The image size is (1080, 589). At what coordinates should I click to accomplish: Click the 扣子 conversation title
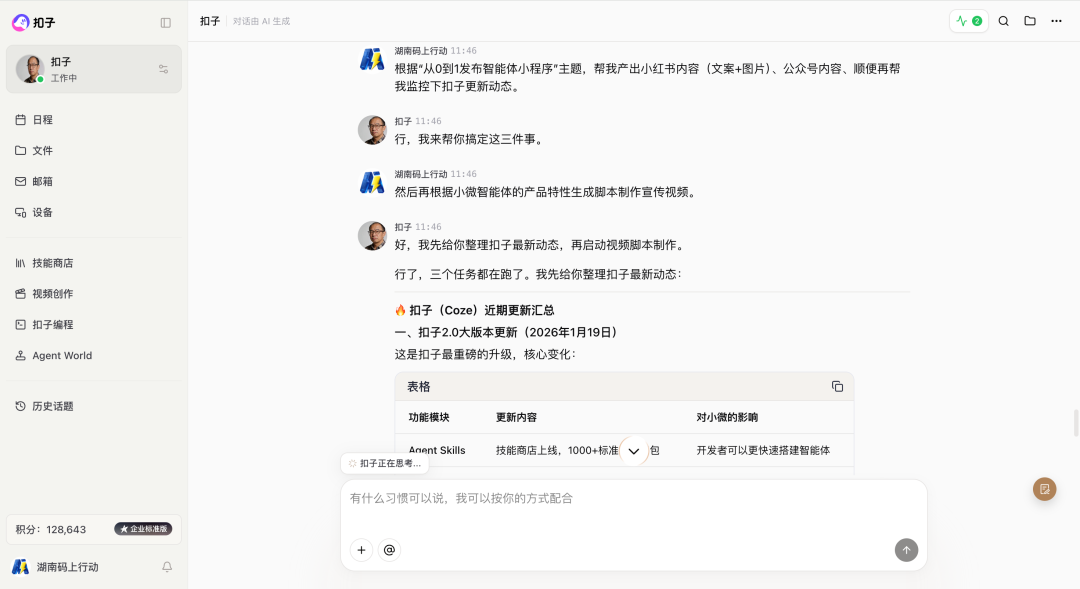click(210, 21)
